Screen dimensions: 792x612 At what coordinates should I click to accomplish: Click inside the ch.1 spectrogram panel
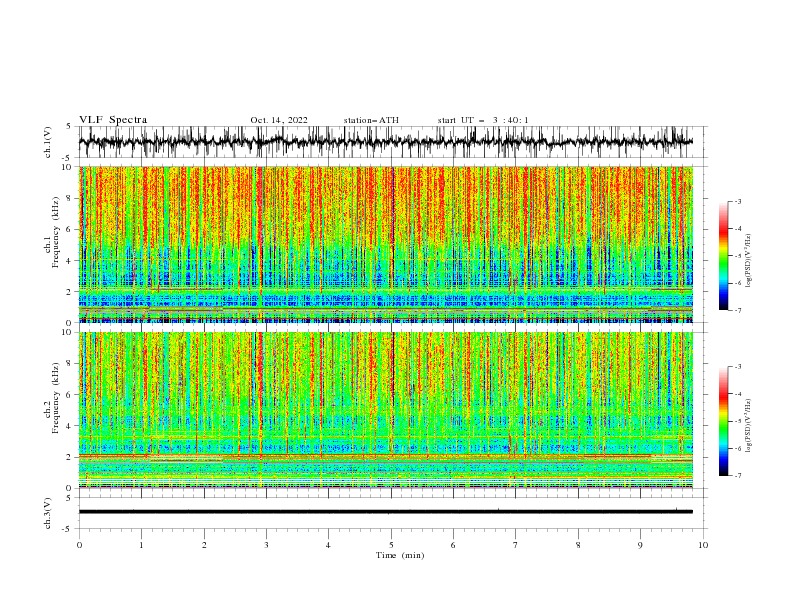(x=385, y=244)
